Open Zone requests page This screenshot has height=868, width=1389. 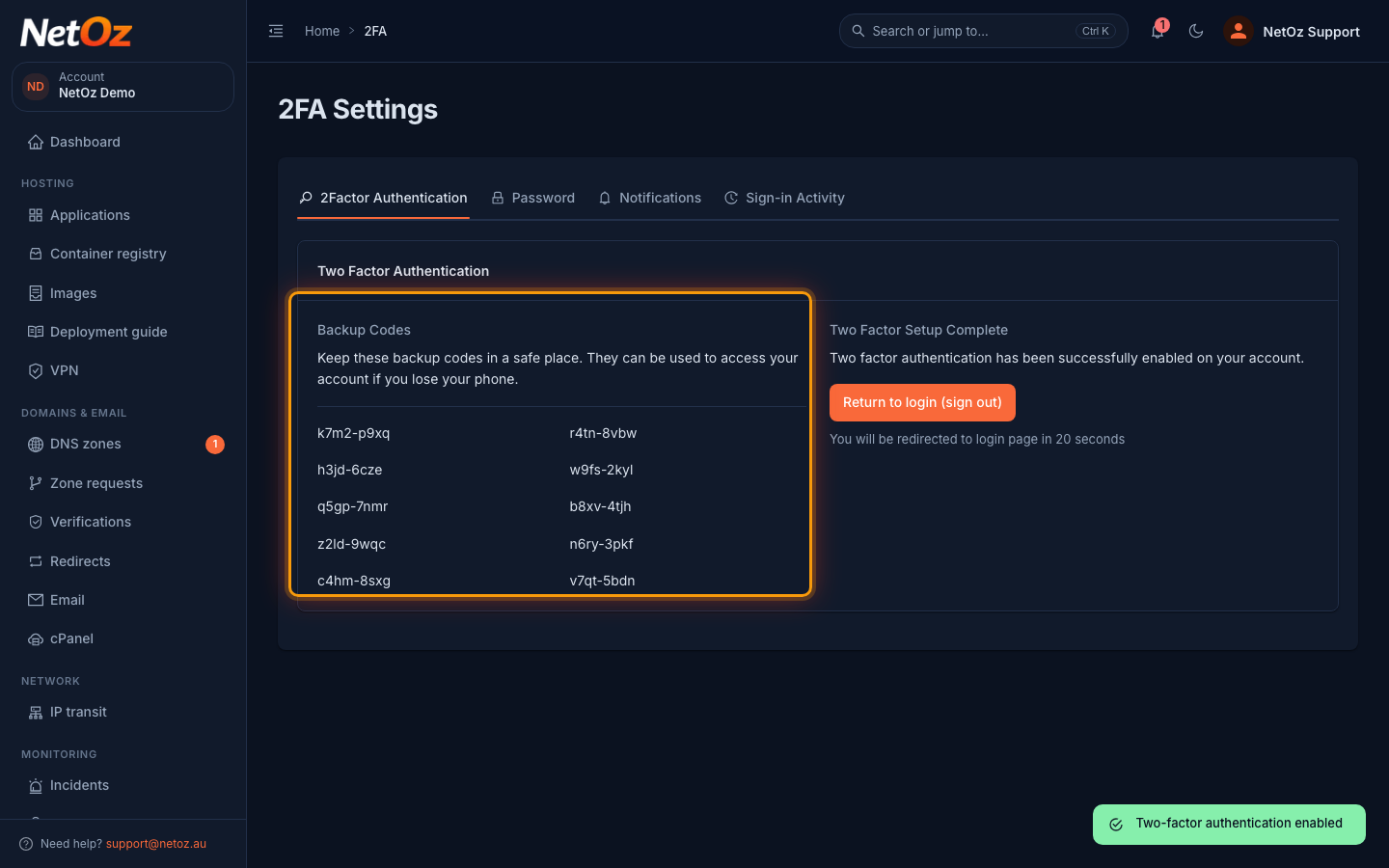123,483
